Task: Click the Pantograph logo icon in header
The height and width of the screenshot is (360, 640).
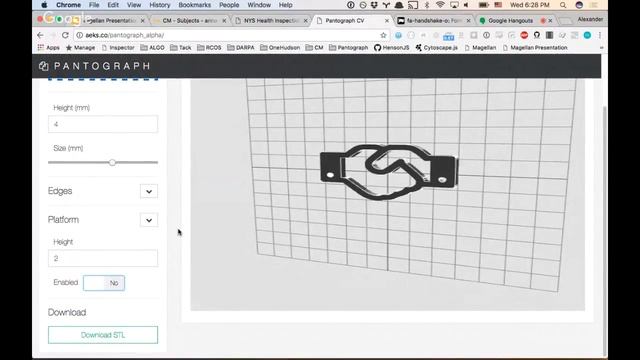Action: 44,66
